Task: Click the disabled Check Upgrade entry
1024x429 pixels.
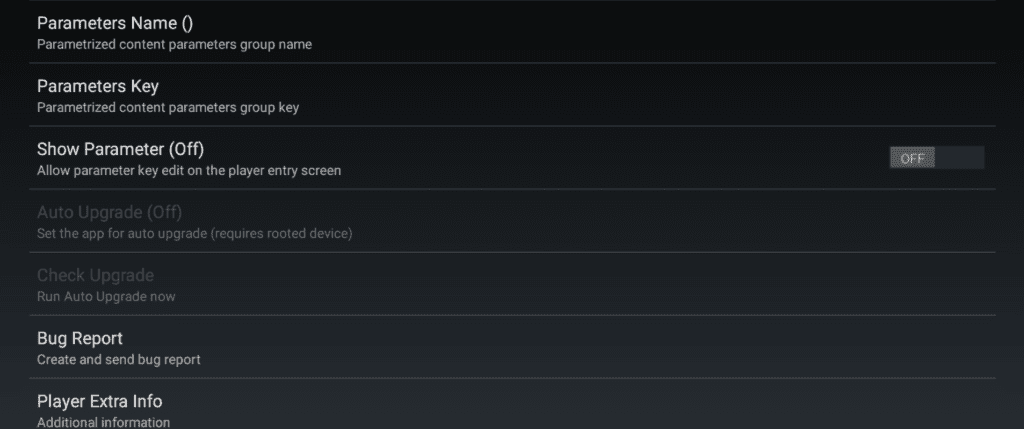Action: click(x=95, y=275)
